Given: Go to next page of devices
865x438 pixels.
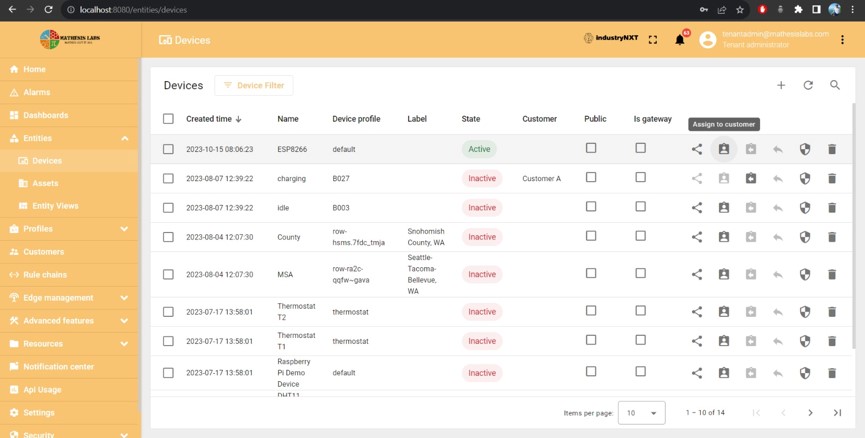Looking at the screenshot, I should point(810,413).
